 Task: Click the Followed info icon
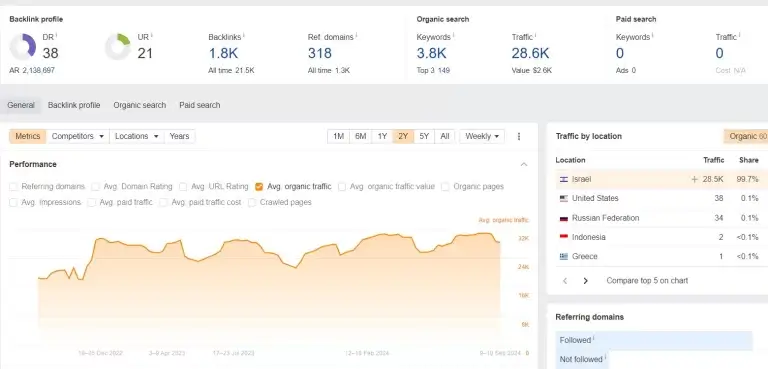click(594, 338)
